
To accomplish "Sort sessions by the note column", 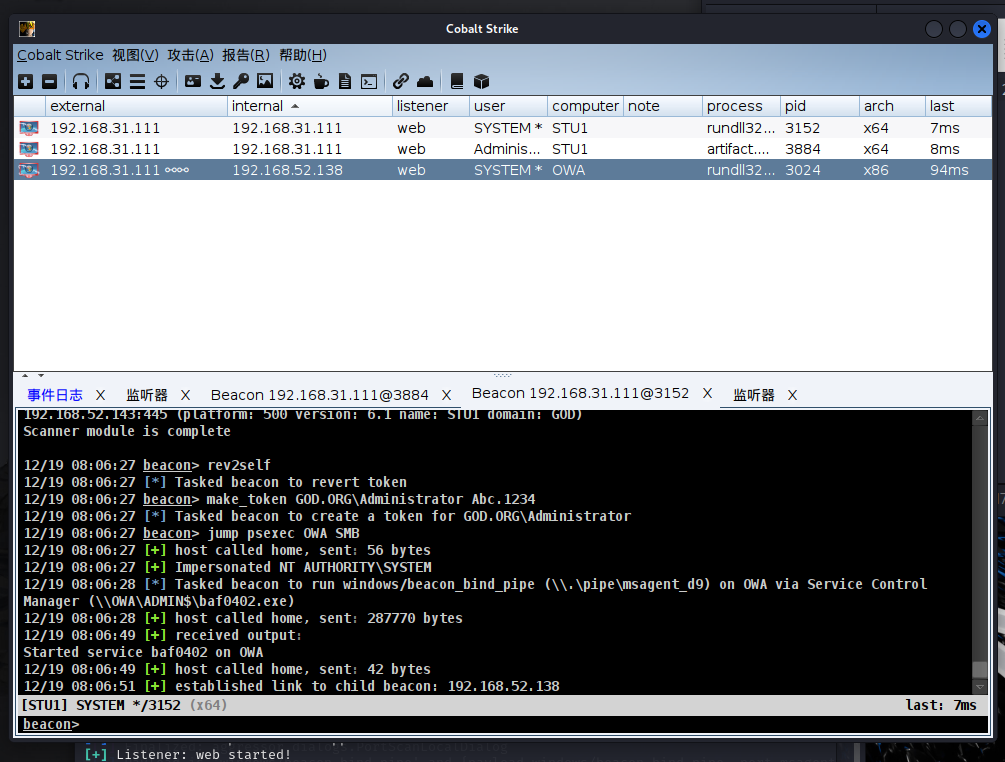I will tap(663, 106).
